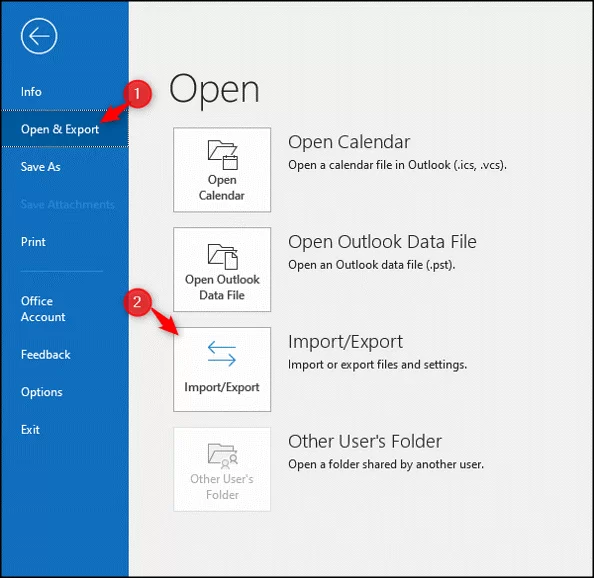This screenshot has height=578, width=594.
Task: Click the Open Outlook Data File heading
Action: [x=382, y=242]
